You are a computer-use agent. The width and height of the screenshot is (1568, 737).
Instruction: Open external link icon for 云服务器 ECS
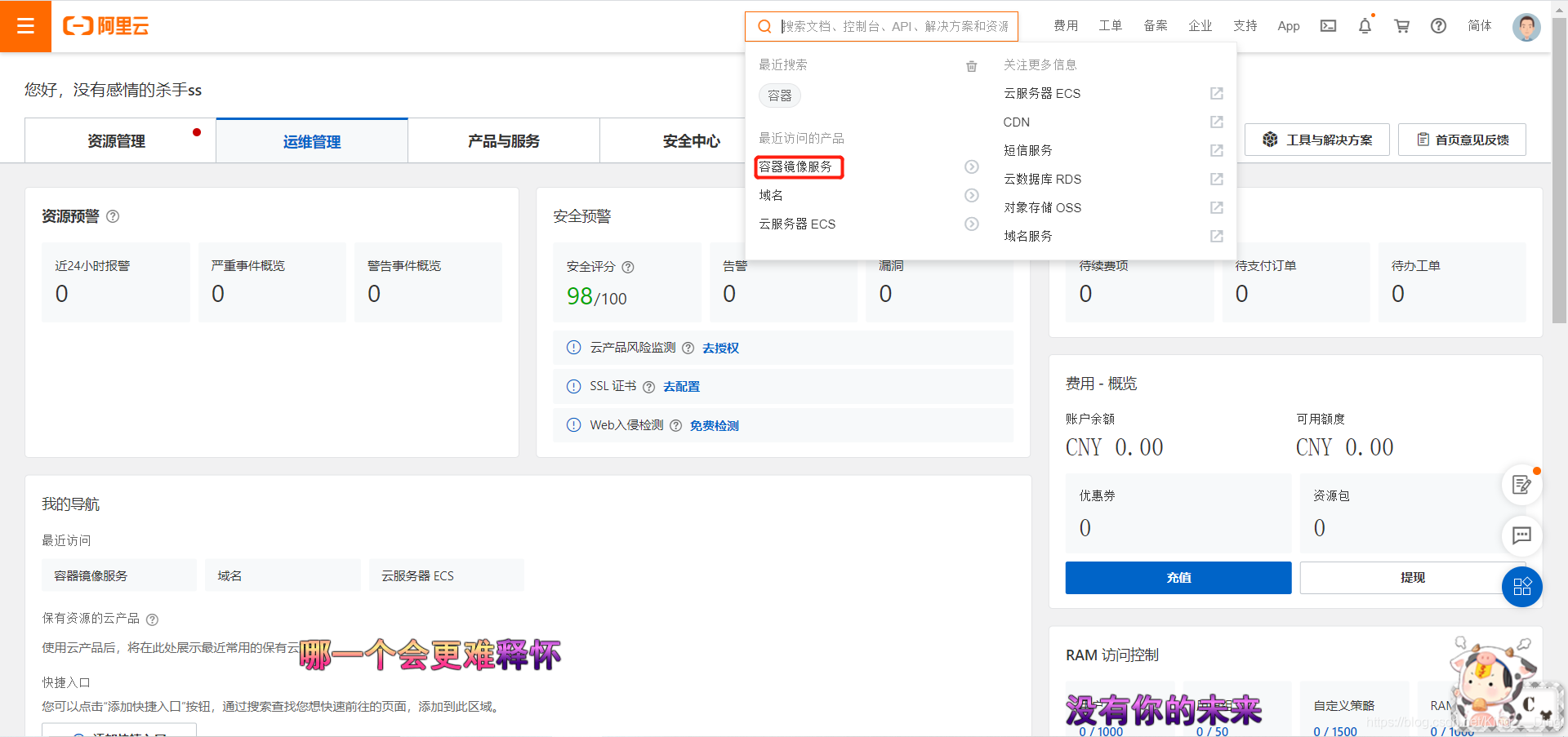tap(1217, 93)
